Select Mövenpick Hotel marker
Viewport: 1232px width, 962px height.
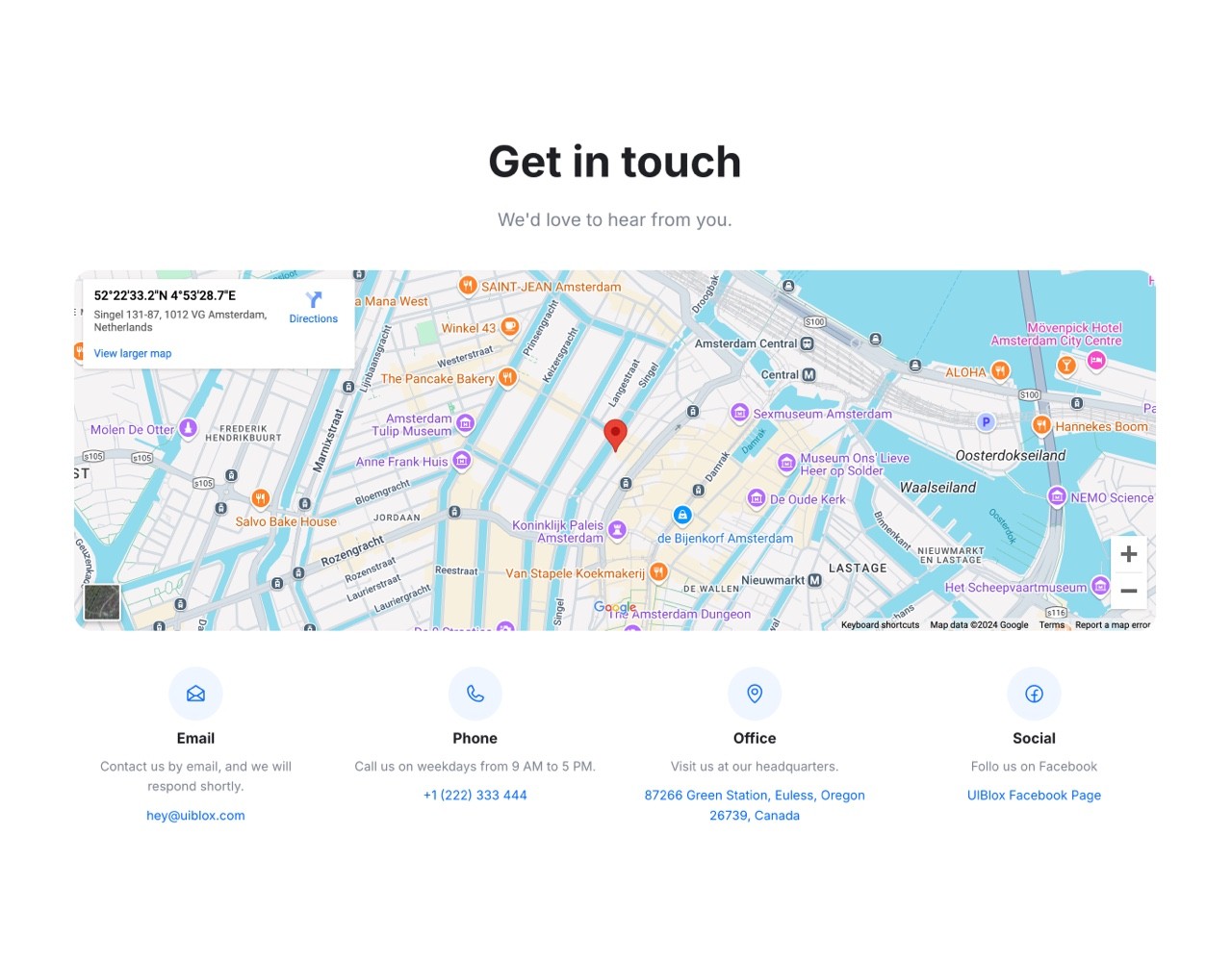(x=1096, y=361)
